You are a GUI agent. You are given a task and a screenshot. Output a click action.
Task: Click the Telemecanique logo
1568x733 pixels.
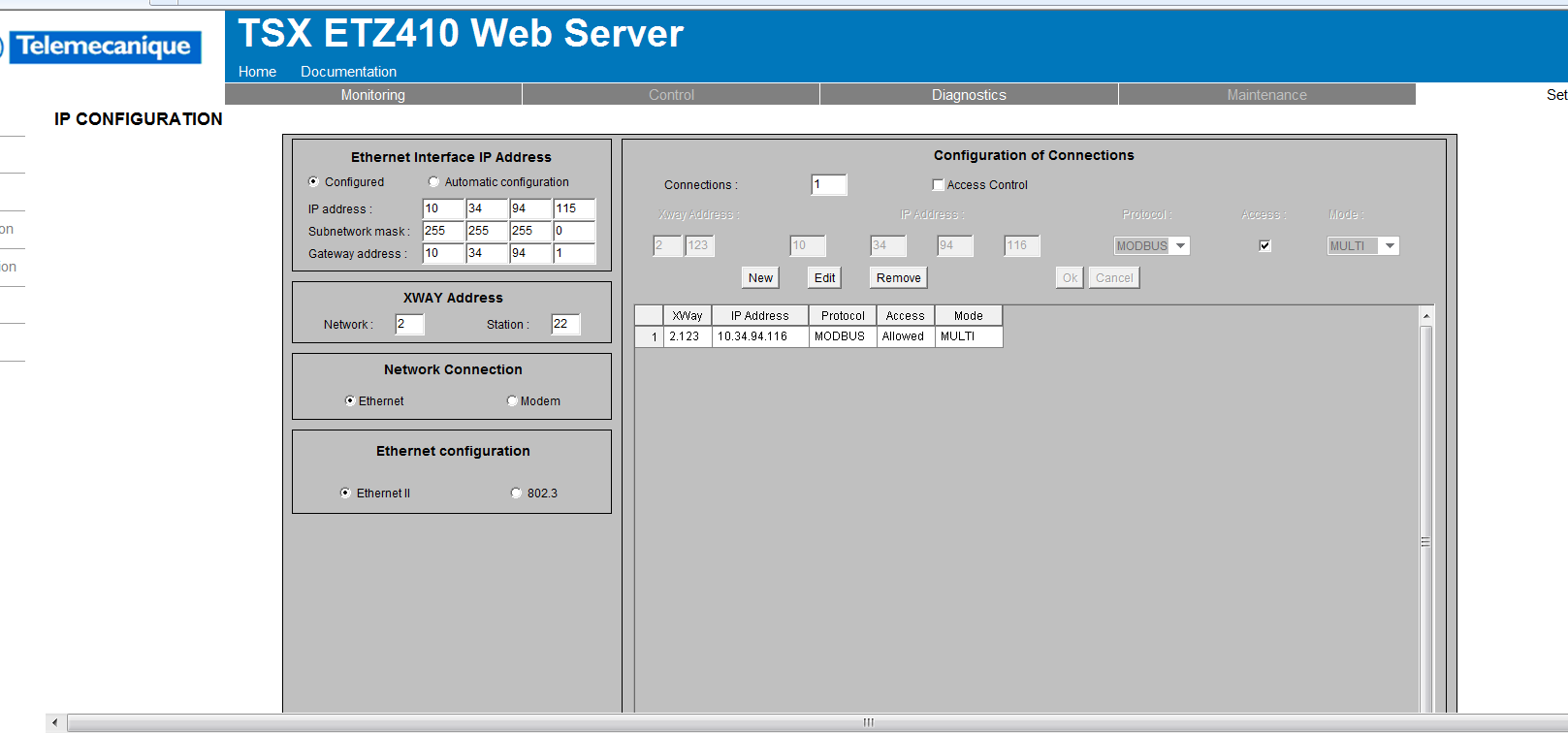tap(103, 47)
